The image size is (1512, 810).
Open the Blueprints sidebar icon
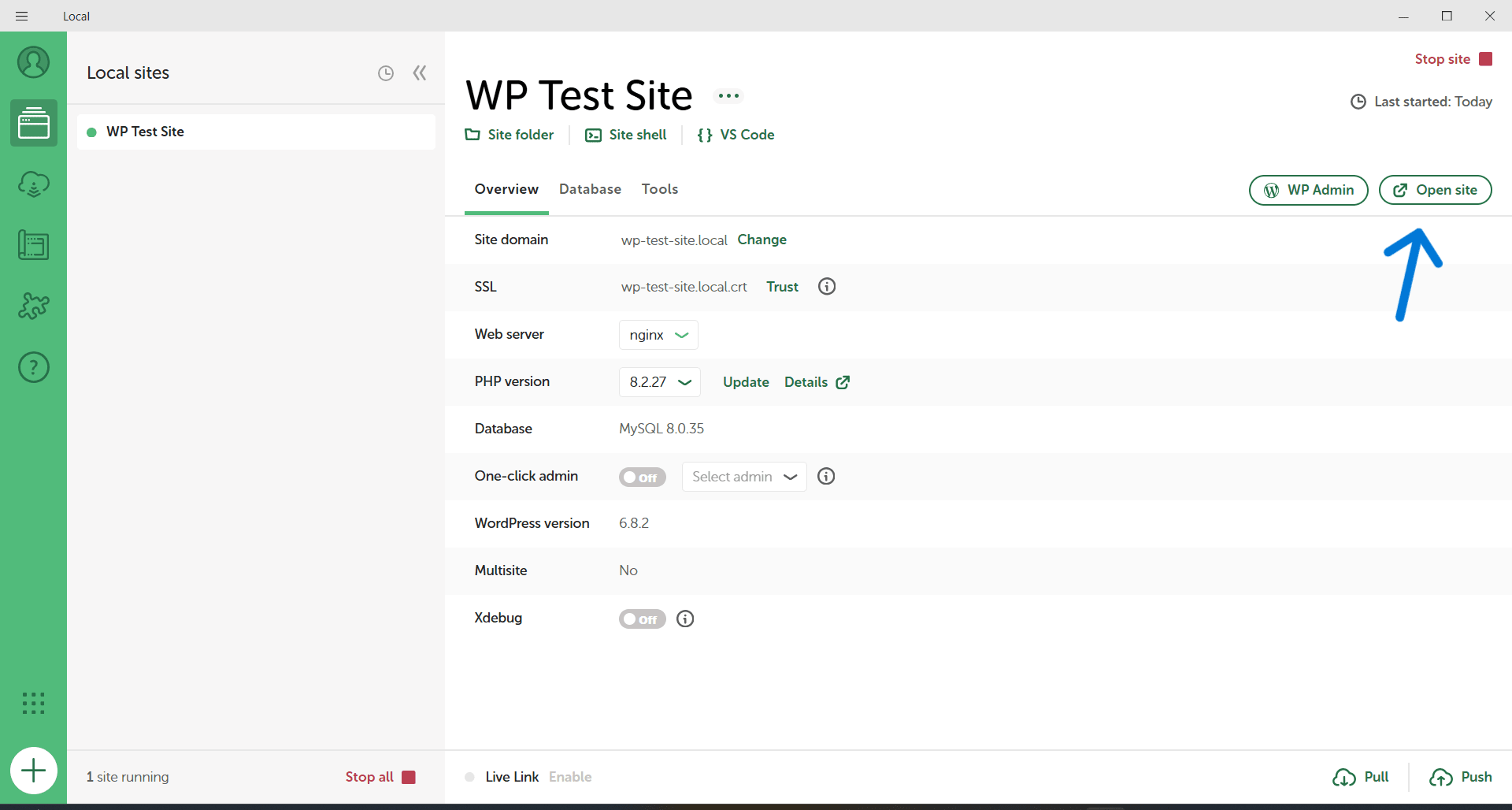pos(33,245)
